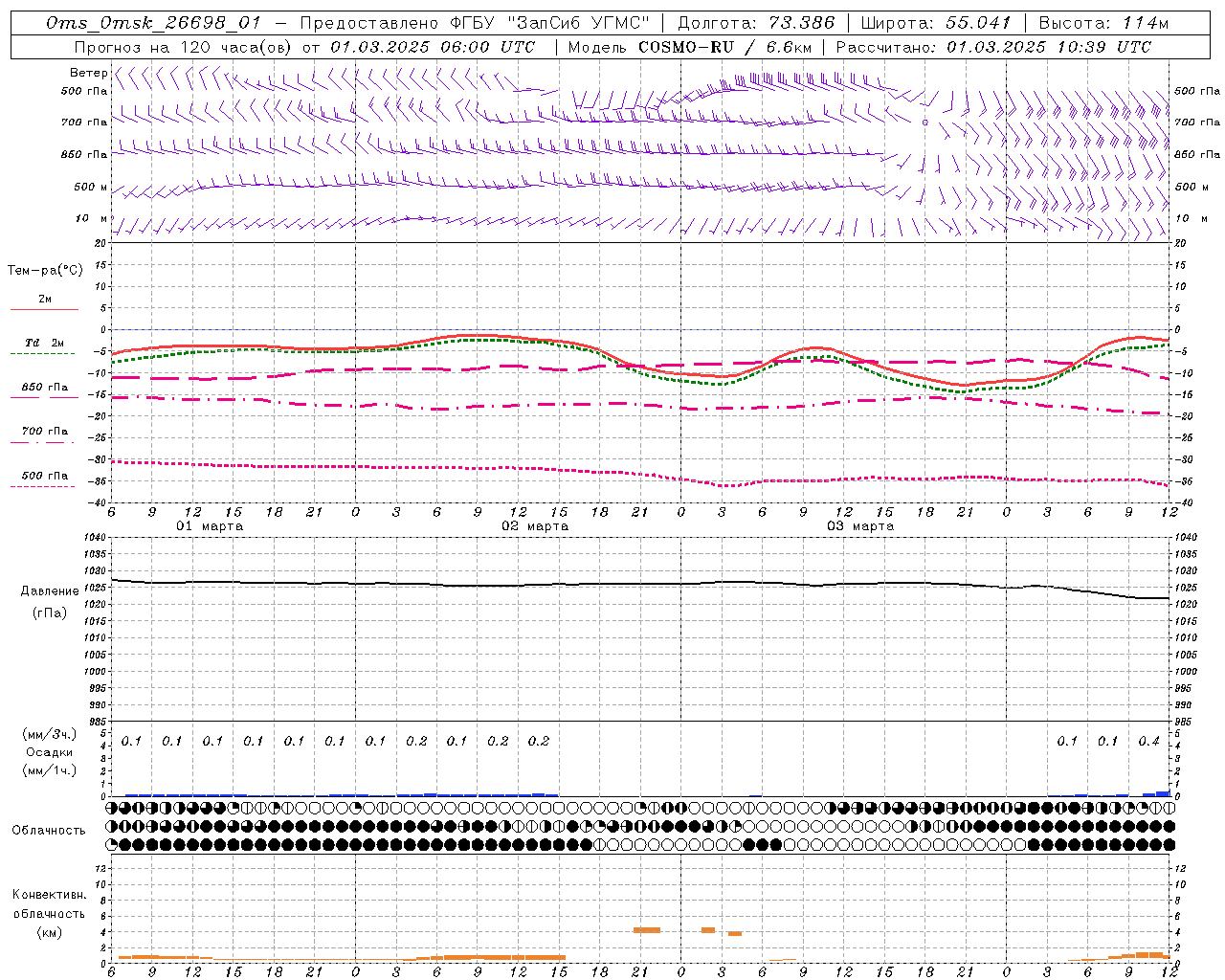Click "Рассчитано: 01.03.2025 10:39 UTC" timestamp
Image resolution: width=1225 pixels, height=980 pixels.
tap(993, 47)
